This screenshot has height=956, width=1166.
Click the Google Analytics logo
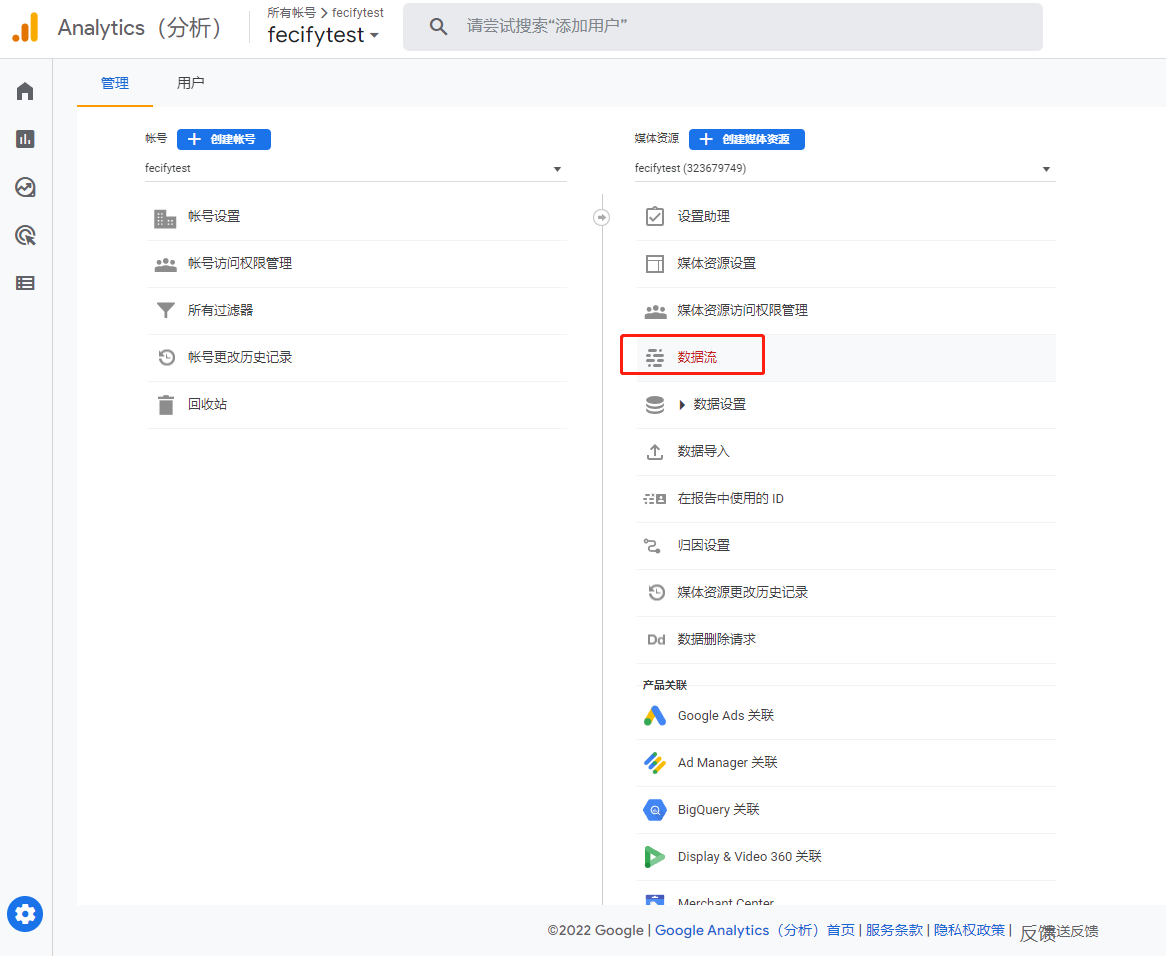(25, 28)
